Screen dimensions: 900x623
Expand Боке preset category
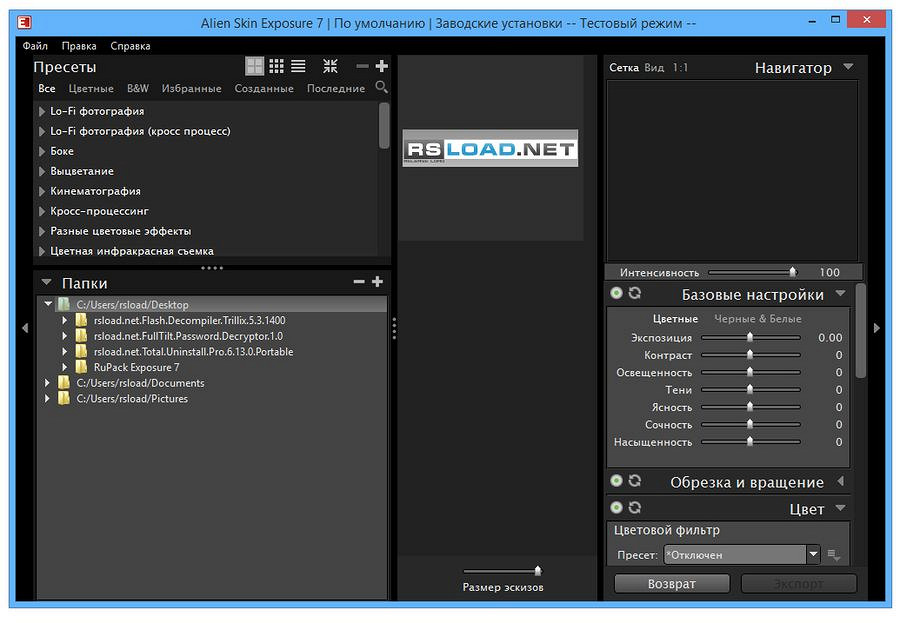[42, 152]
